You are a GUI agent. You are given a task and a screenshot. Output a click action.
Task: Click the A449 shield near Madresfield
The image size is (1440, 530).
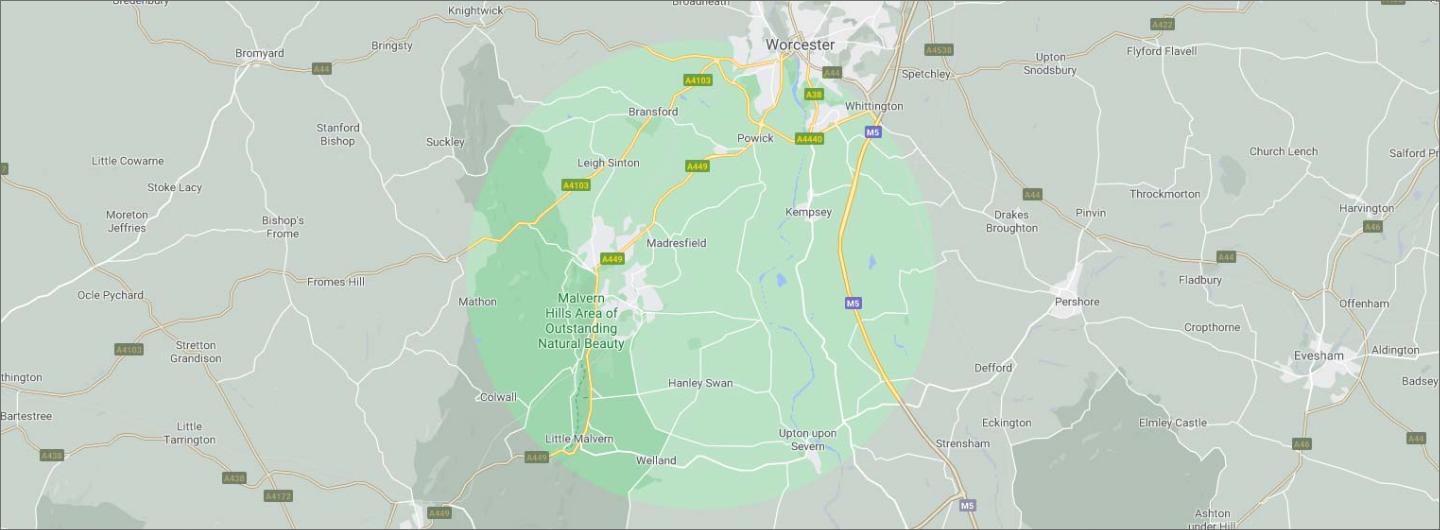click(612, 259)
